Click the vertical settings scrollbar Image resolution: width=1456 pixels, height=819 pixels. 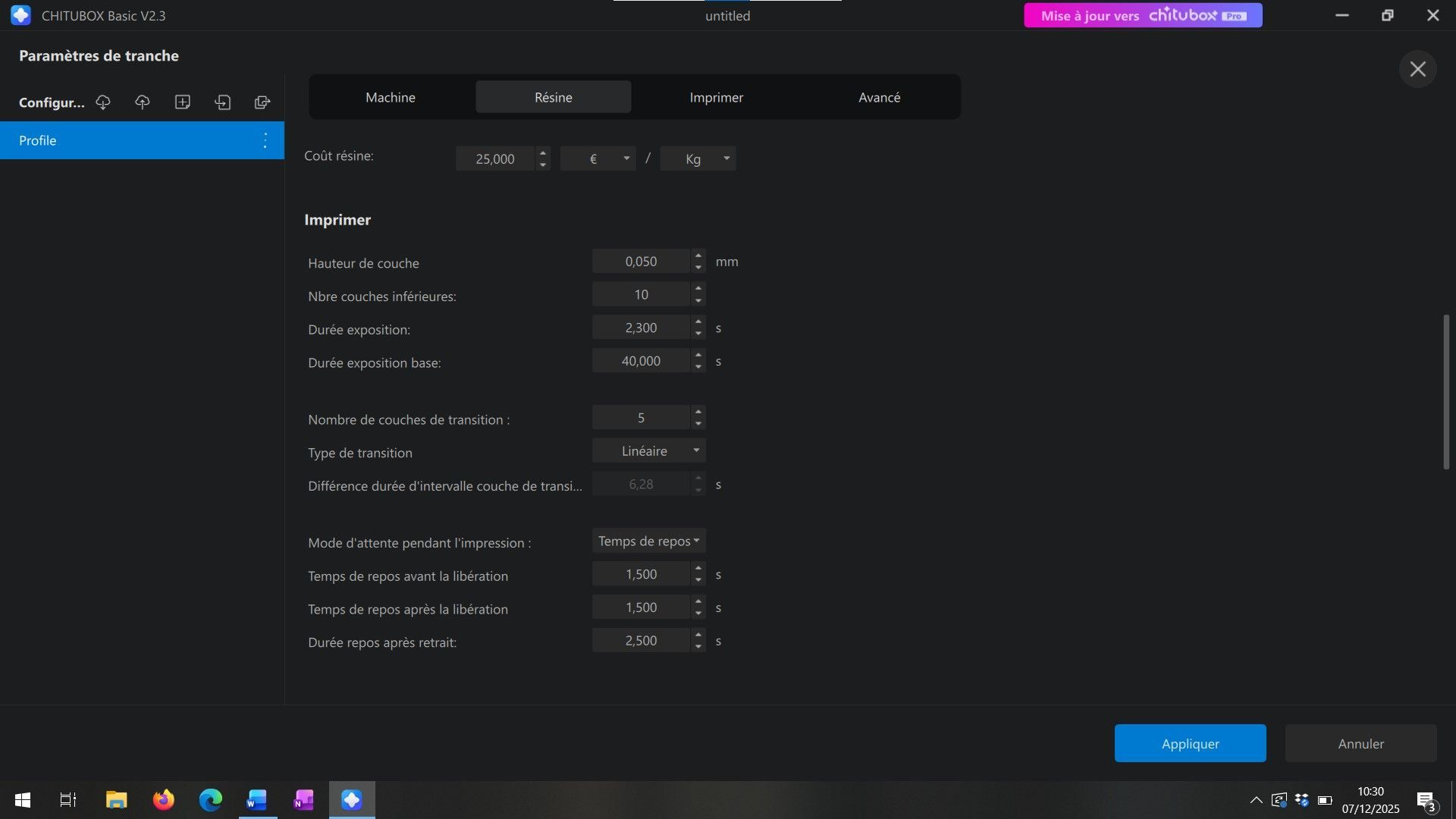coord(1446,391)
